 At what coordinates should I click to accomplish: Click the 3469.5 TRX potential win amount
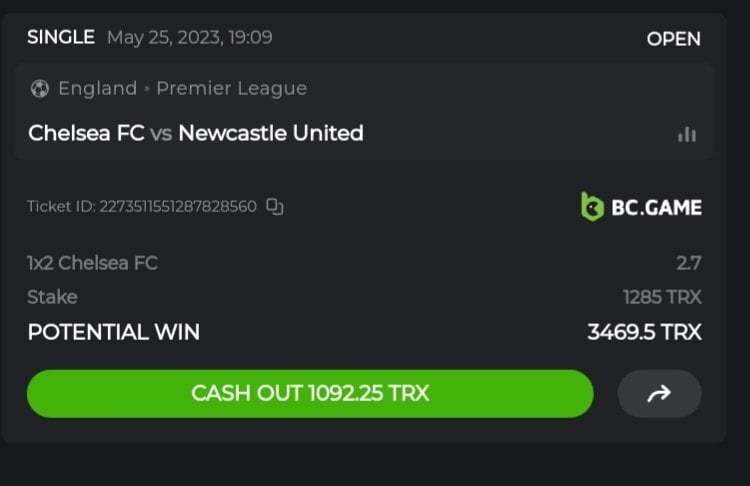(644, 332)
